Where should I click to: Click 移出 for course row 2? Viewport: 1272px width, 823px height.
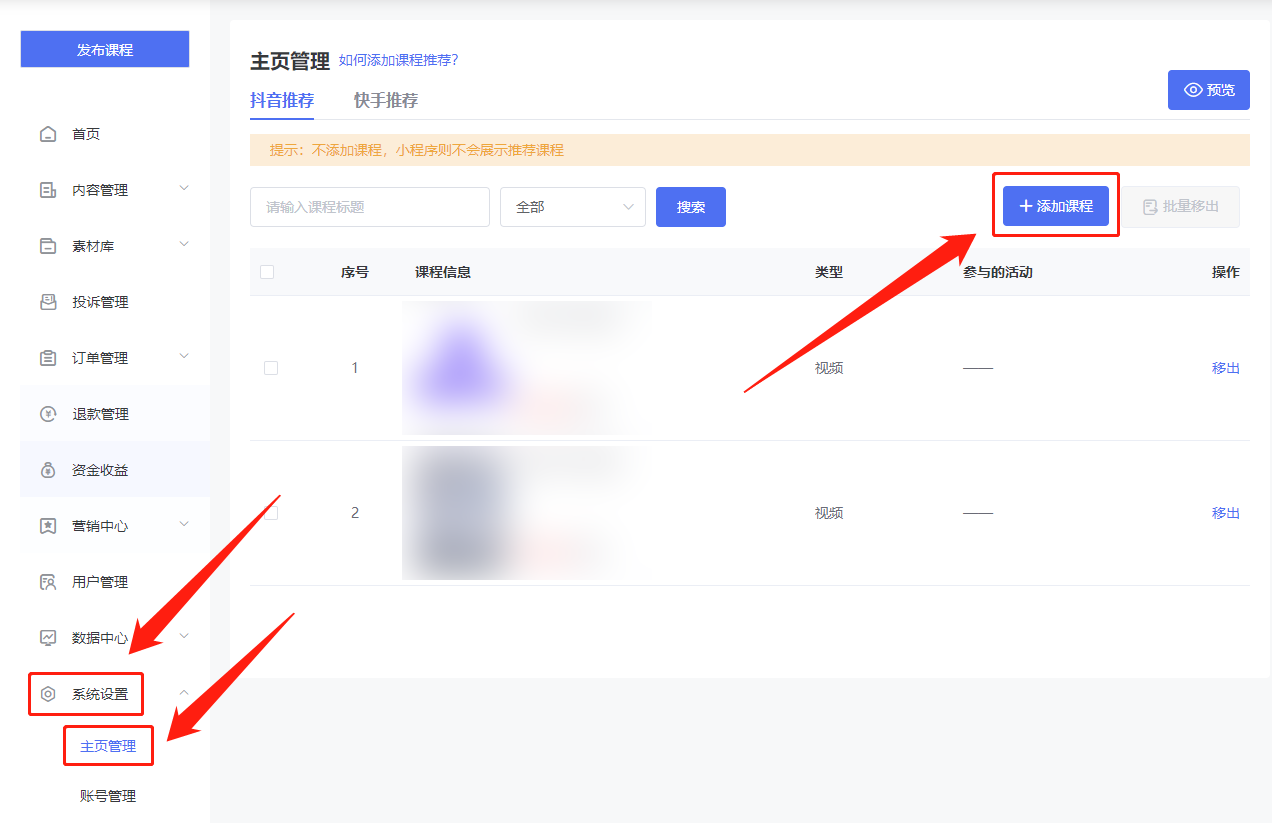[x=1226, y=513]
